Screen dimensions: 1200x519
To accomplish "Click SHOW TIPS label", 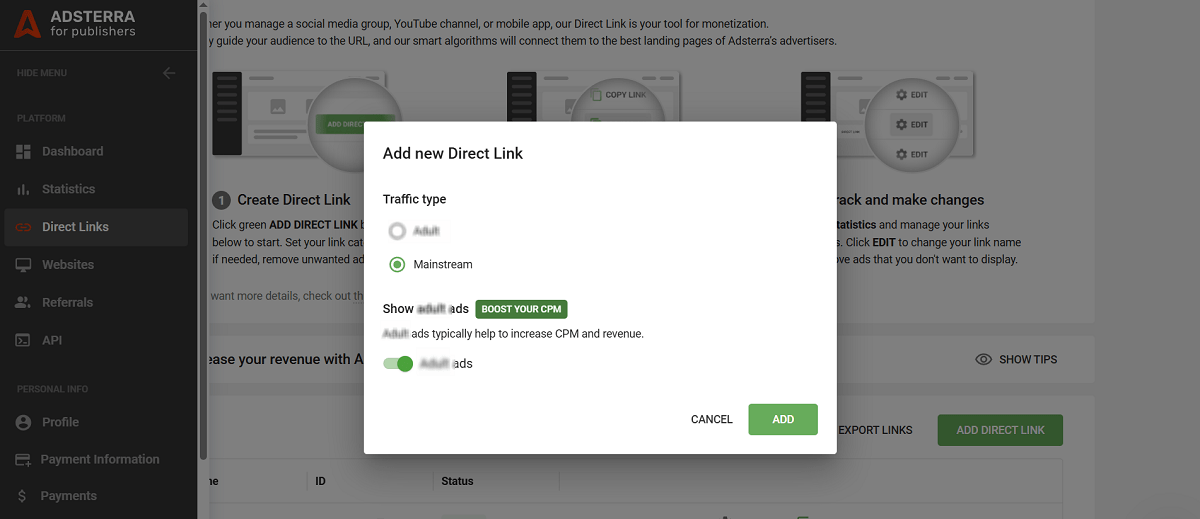I will (1028, 359).
